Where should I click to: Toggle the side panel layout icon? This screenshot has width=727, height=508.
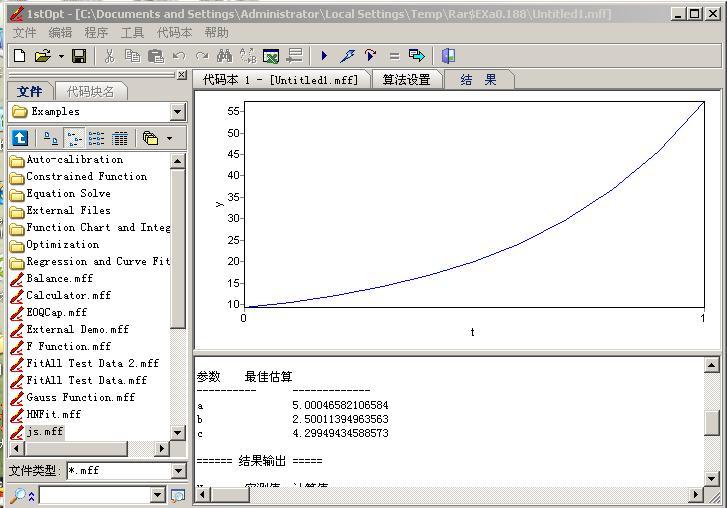448,56
